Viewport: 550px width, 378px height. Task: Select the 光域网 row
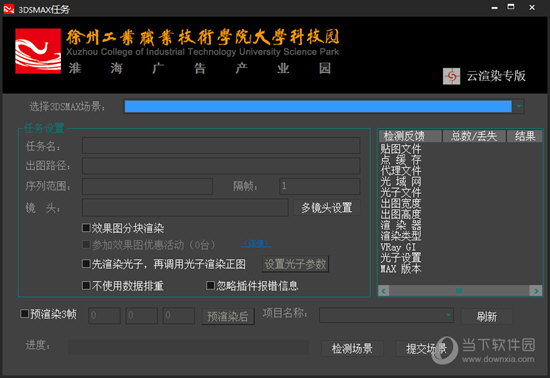point(401,182)
